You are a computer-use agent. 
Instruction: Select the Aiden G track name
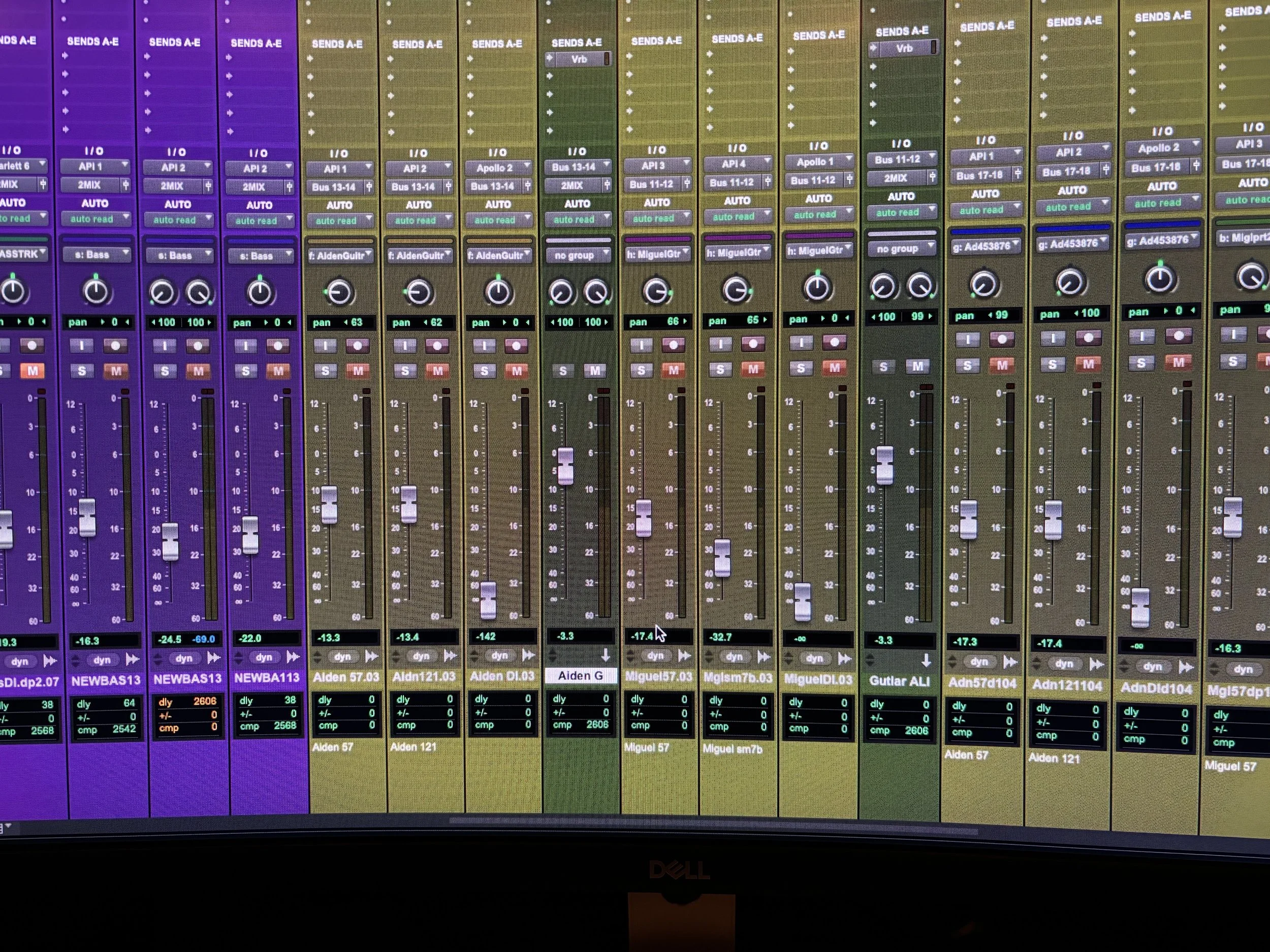pos(581,675)
